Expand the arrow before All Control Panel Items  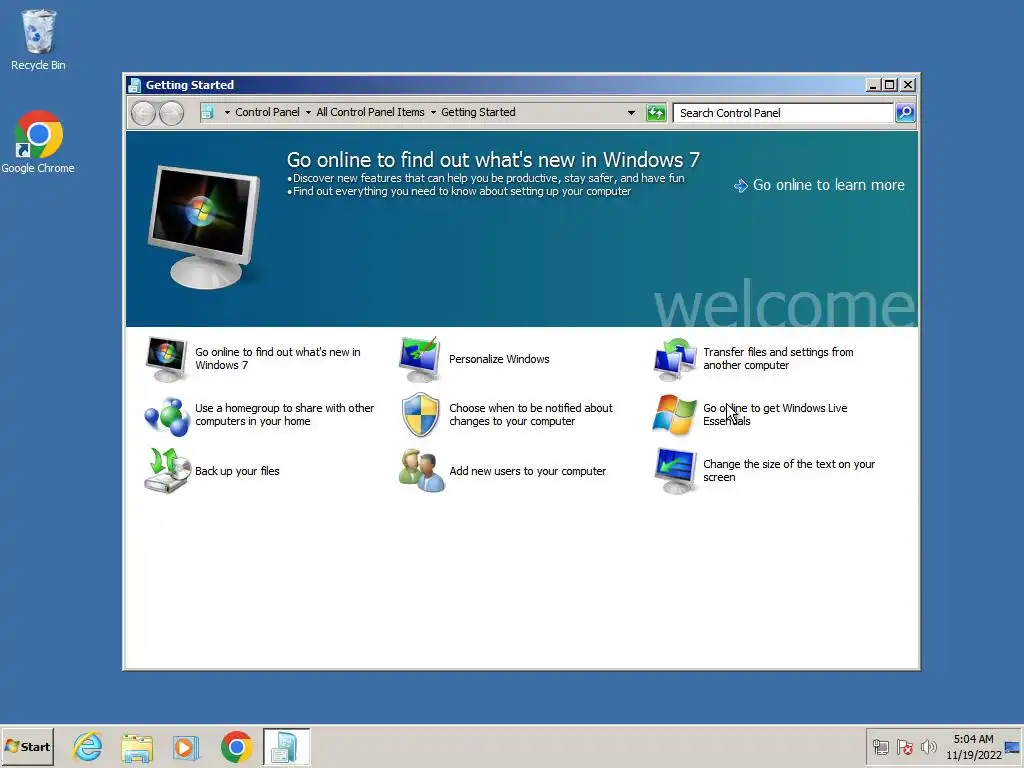[x=308, y=113]
